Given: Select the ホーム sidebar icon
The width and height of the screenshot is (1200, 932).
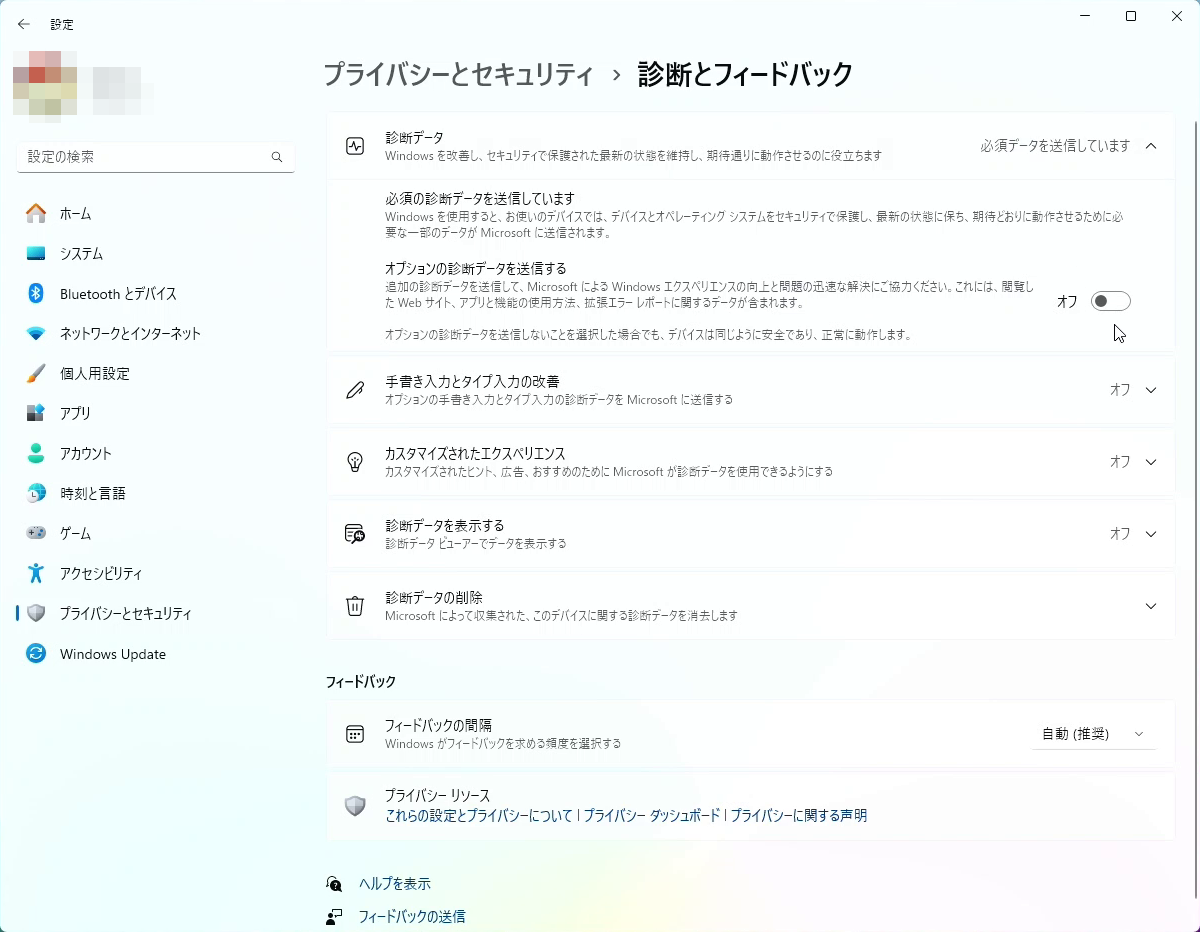Looking at the screenshot, I should (x=34, y=213).
